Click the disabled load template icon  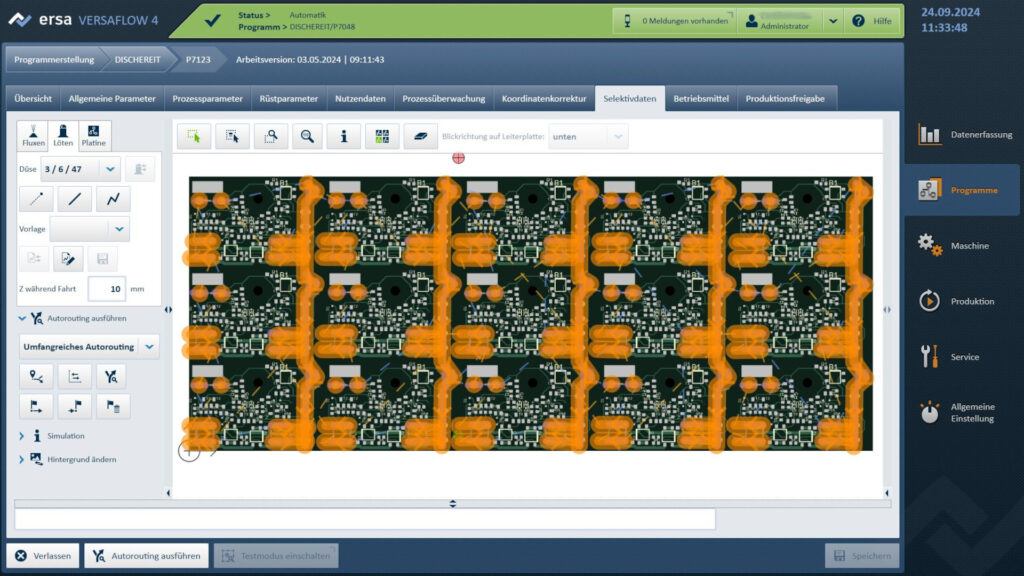click(33, 259)
